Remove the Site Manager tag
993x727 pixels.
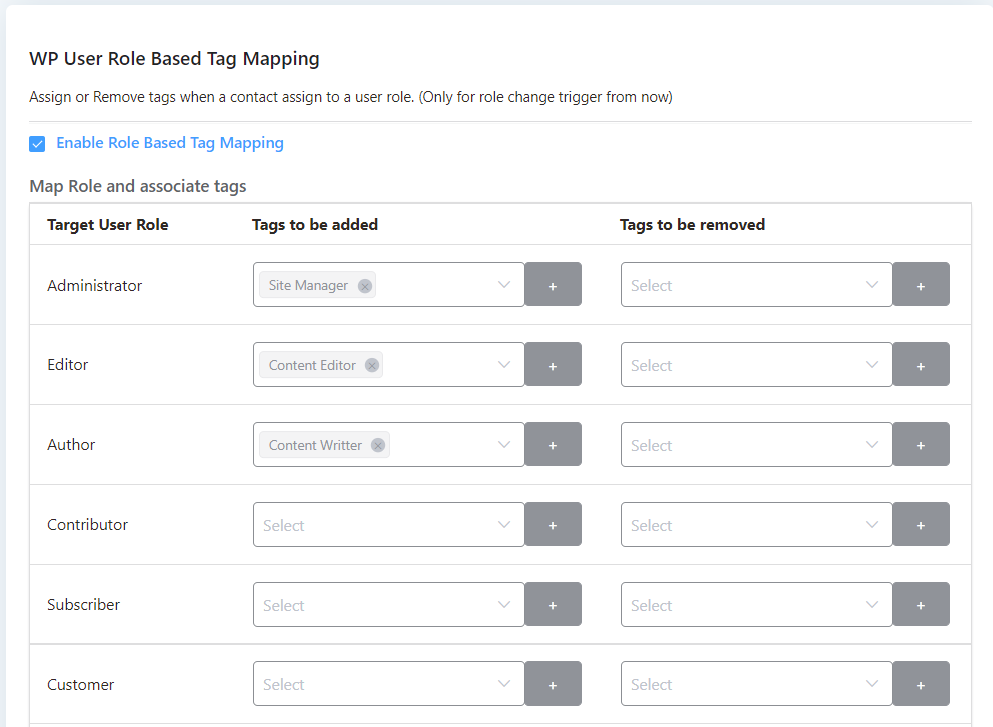pyautogui.click(x=365, y=286)
